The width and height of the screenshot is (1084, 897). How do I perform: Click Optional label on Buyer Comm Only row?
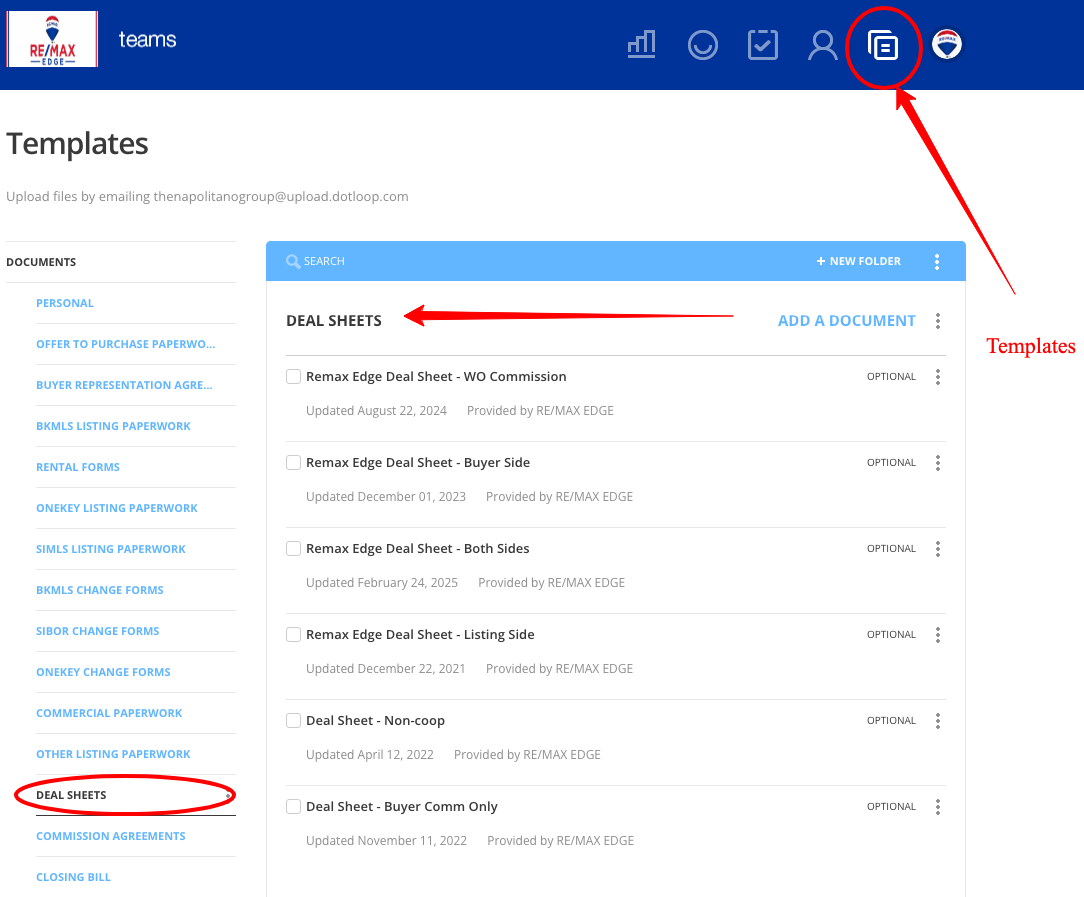[x=891, y=806]
